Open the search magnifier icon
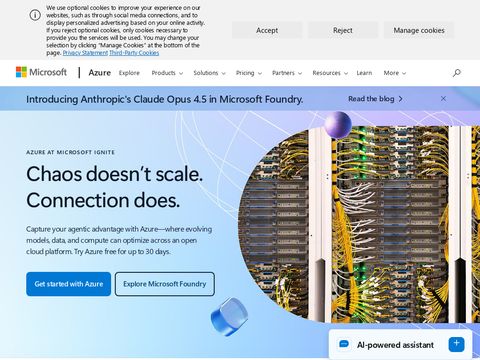 click(x=457, y=73)
